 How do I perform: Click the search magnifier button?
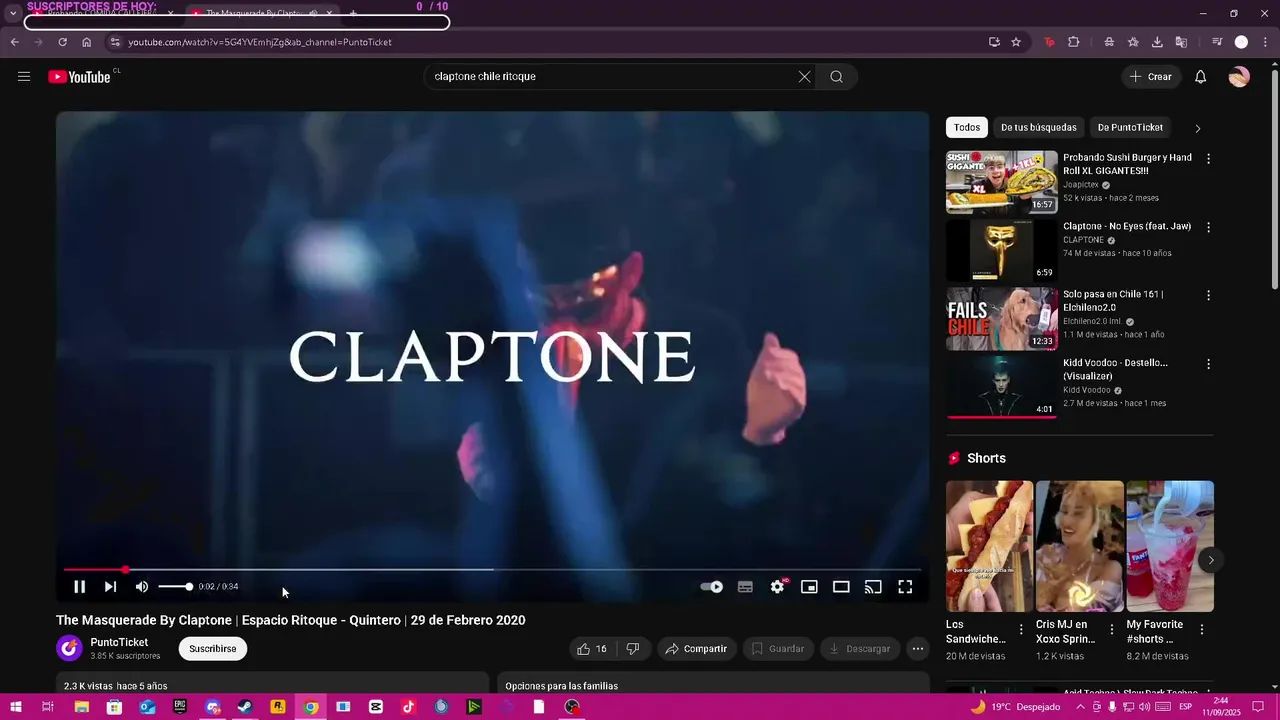pyautogui.click(x=837, y=77)
